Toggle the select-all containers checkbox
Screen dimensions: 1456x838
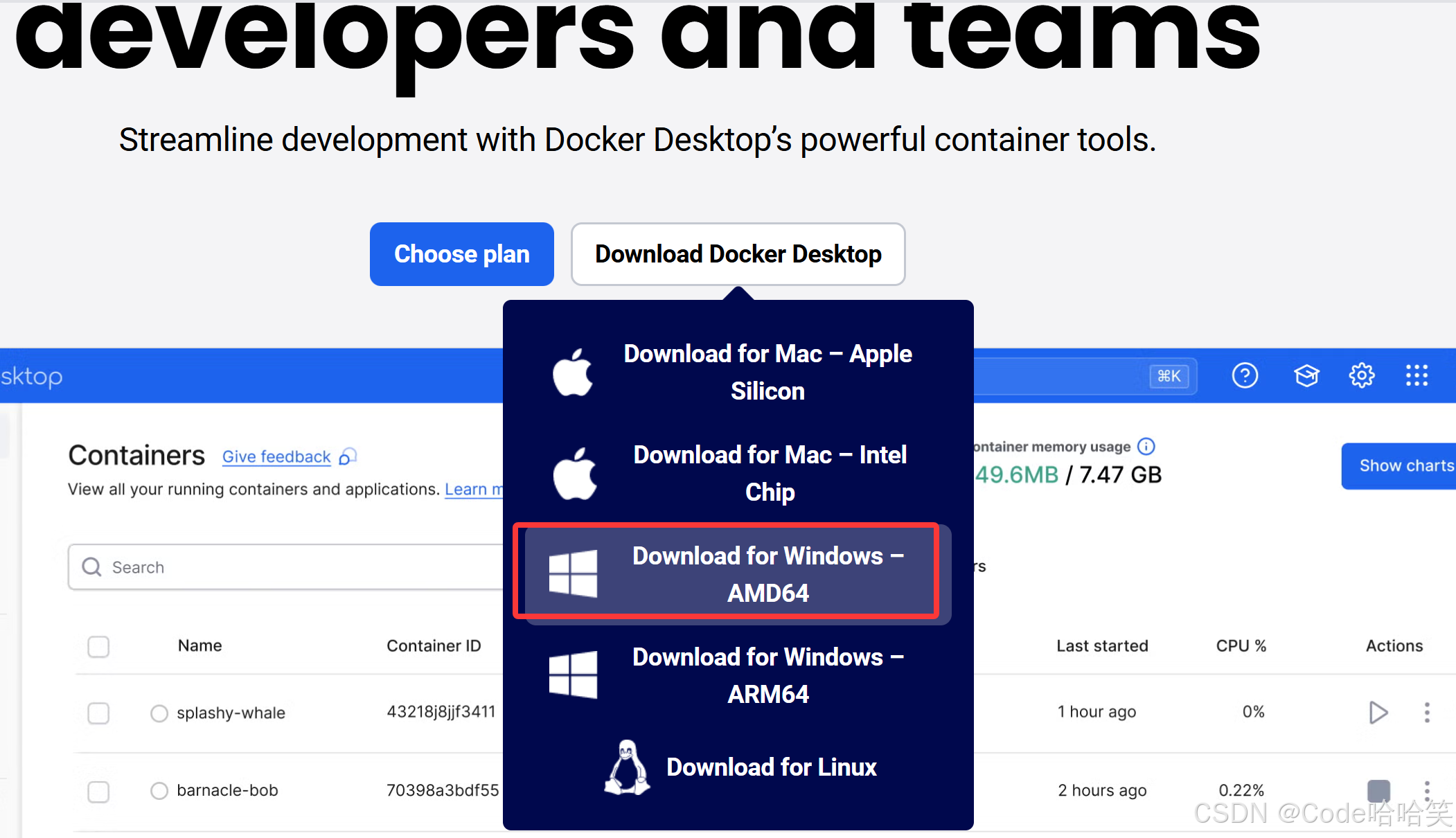tap(98, 647)
